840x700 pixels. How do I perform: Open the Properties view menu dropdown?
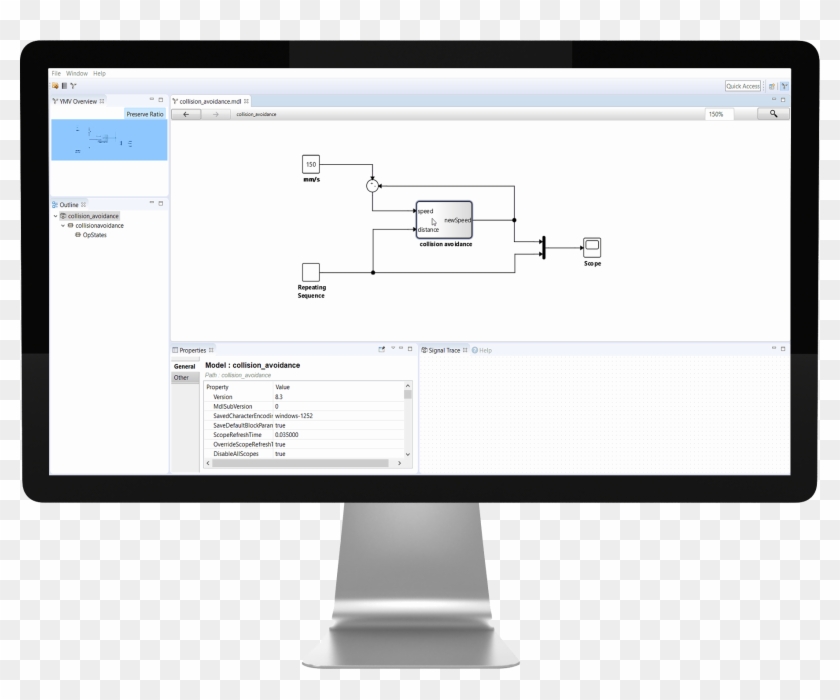coord(393,350)
